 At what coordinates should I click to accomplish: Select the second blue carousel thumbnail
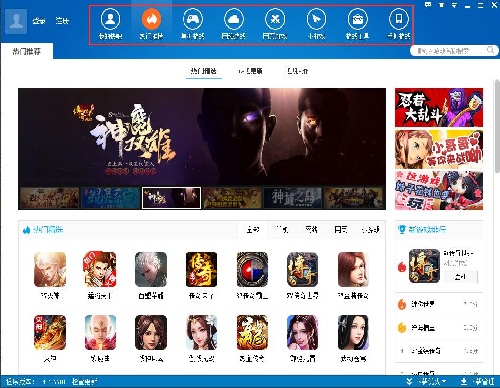click(x=110, y=198)
